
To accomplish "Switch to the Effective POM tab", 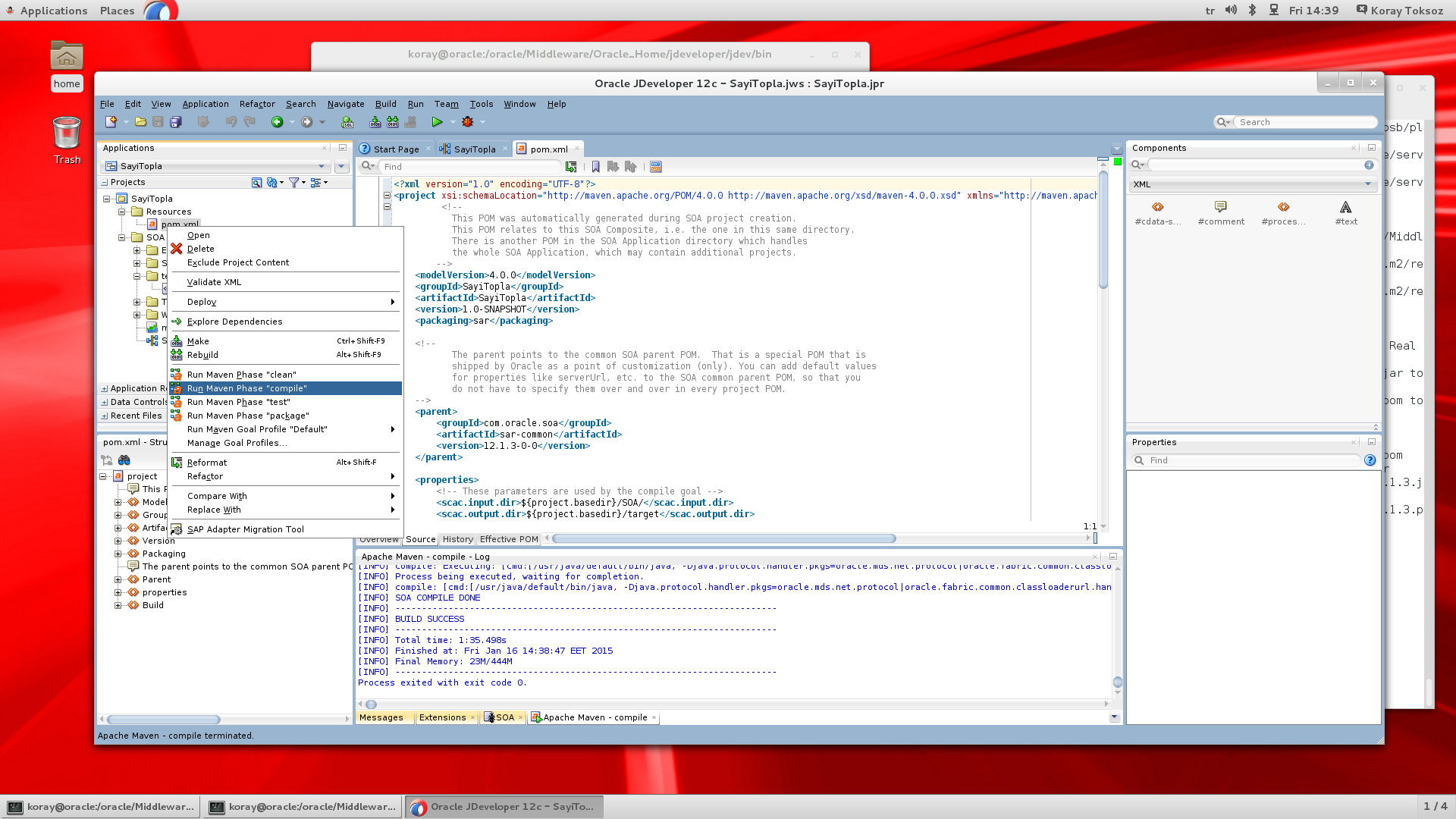I will [509, 539].
